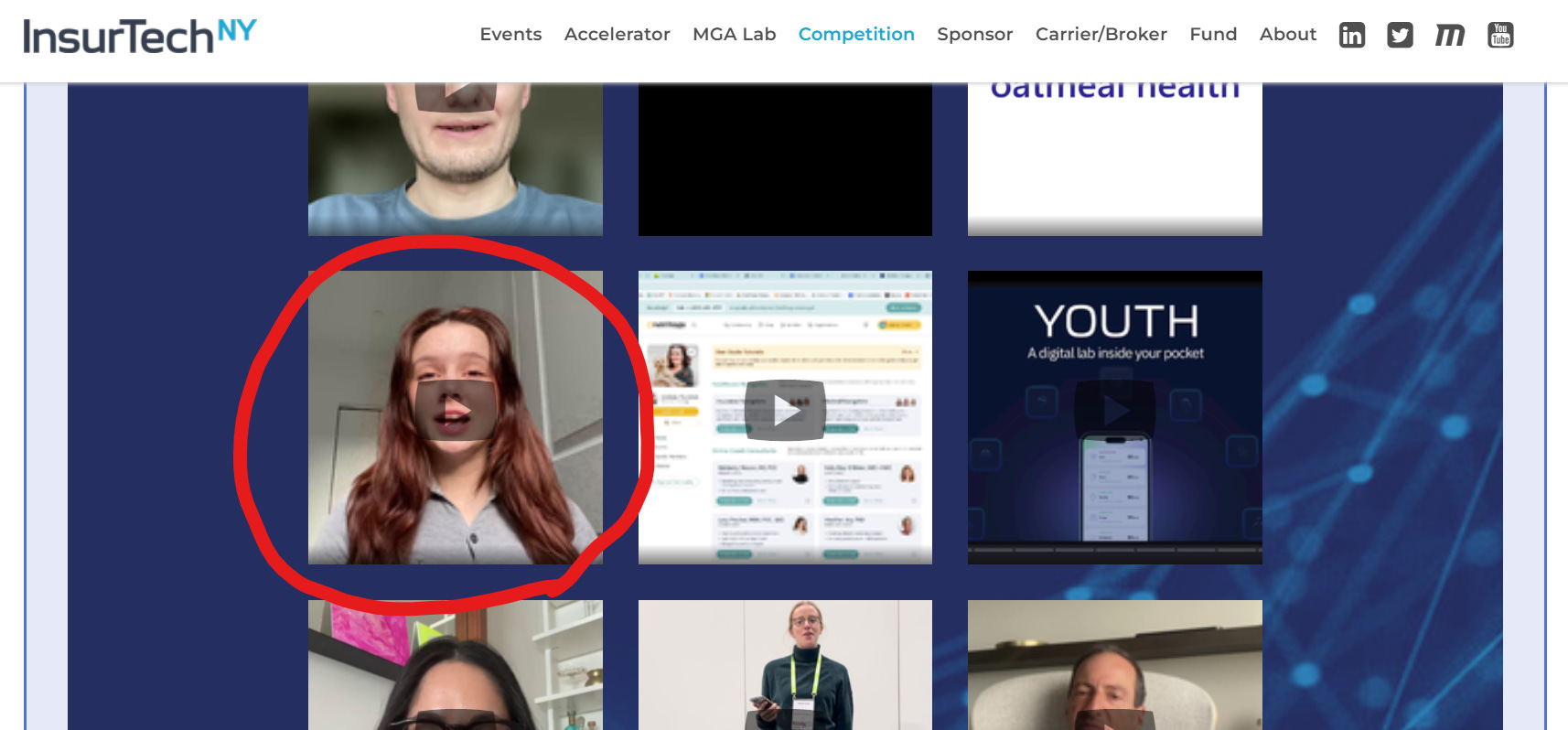Open the black video thumbnail
1568x730 pixels.
[x=785, y=159]
